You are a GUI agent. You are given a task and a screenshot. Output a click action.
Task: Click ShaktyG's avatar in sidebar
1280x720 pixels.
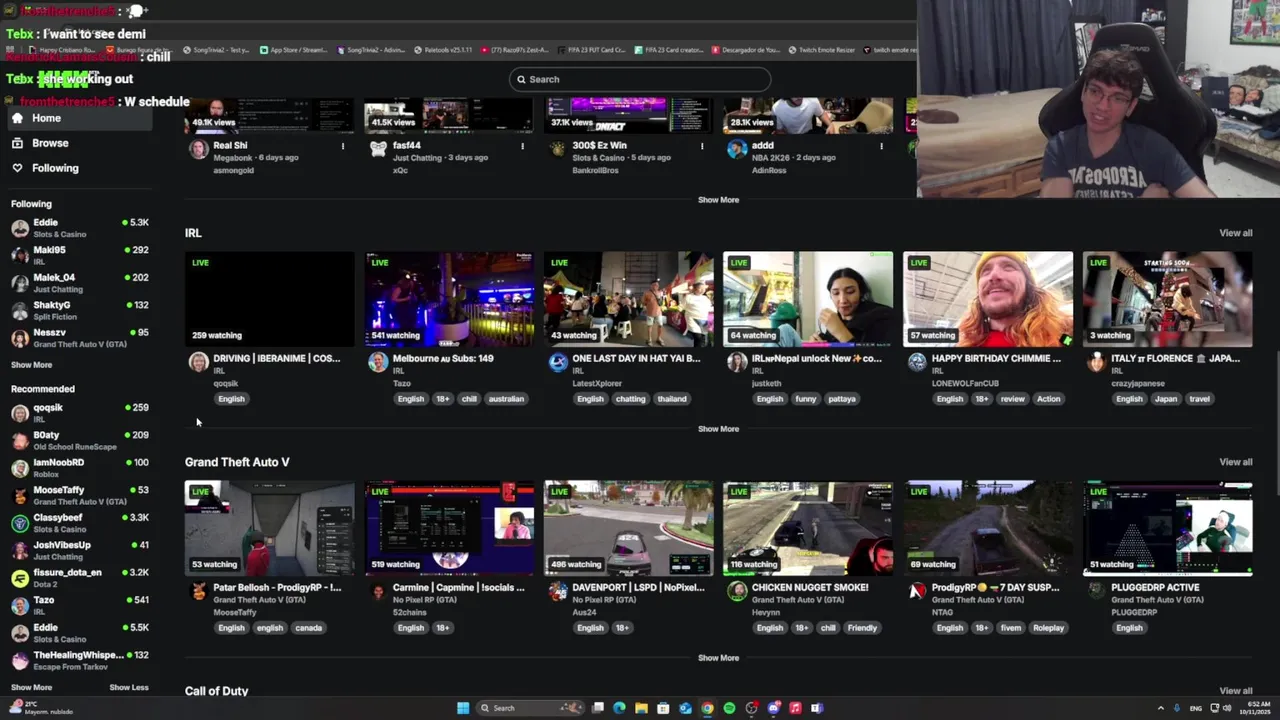coord(20,310)
